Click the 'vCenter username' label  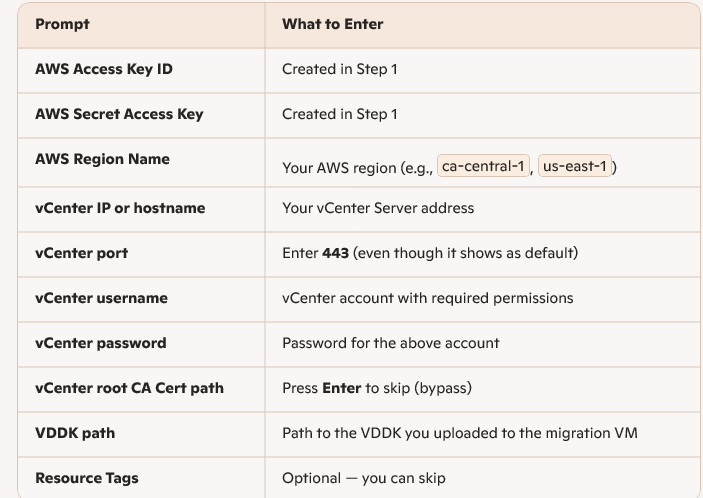101,298
